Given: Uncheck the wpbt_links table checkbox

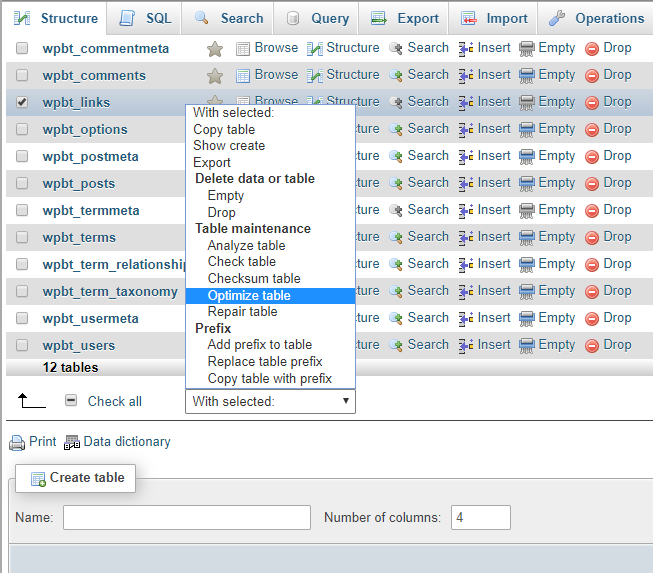Looking at the screenshot, I should coord(23,102).
